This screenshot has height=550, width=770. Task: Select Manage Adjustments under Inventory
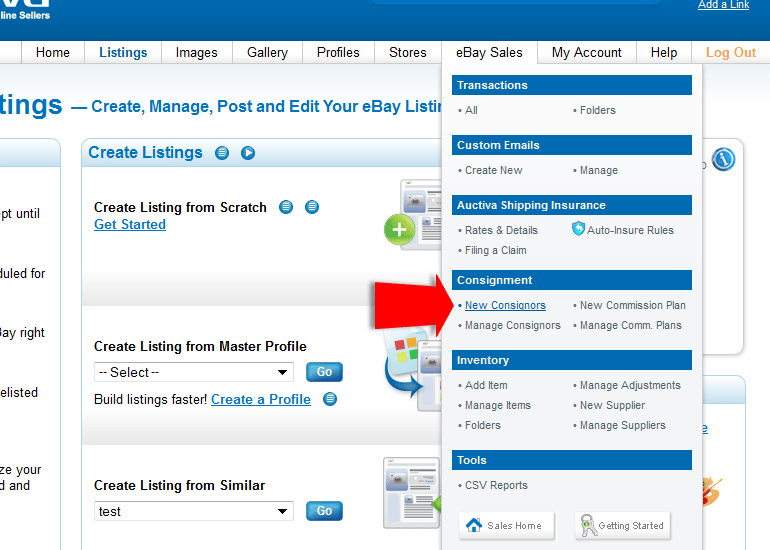click(630, 385)
